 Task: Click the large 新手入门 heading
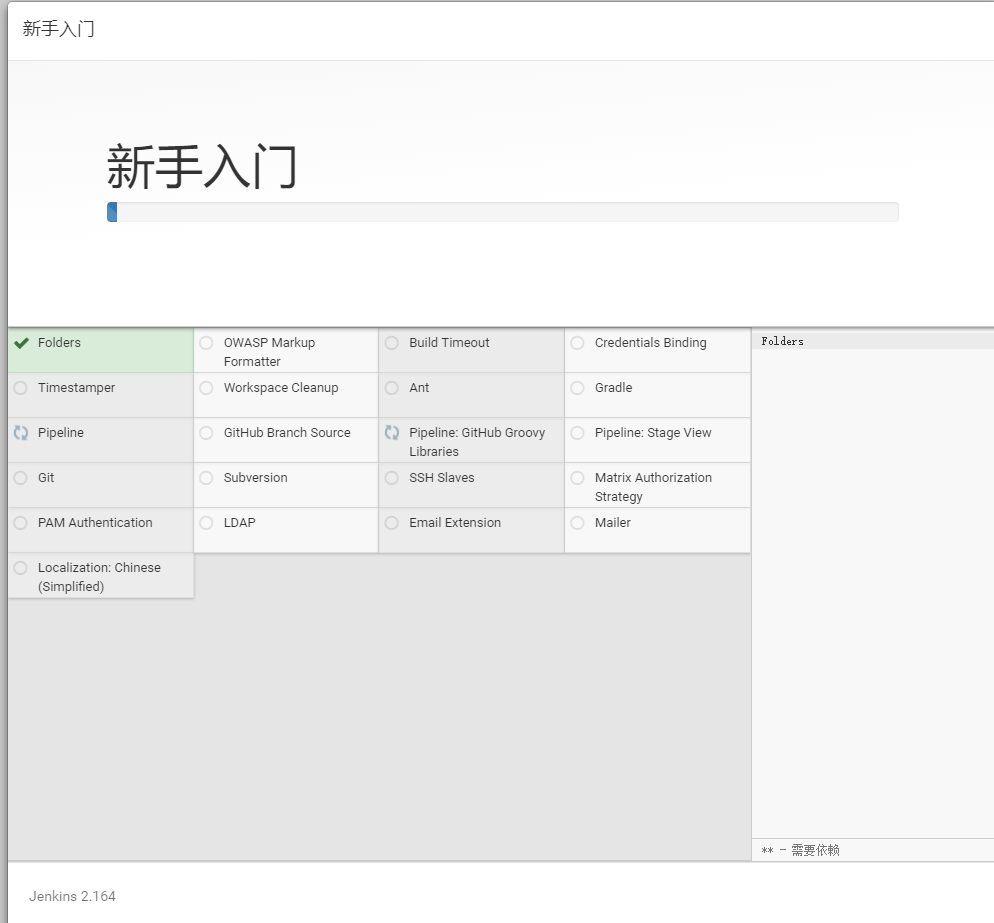[x=202, y=167]
